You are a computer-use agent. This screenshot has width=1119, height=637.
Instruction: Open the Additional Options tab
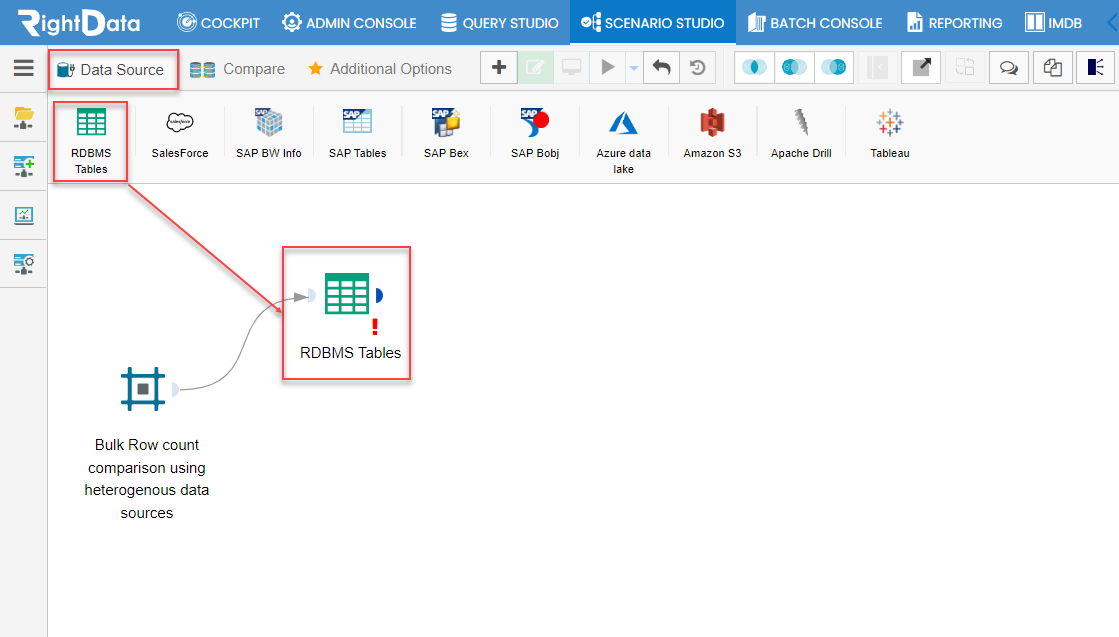[x=380, y=69]
